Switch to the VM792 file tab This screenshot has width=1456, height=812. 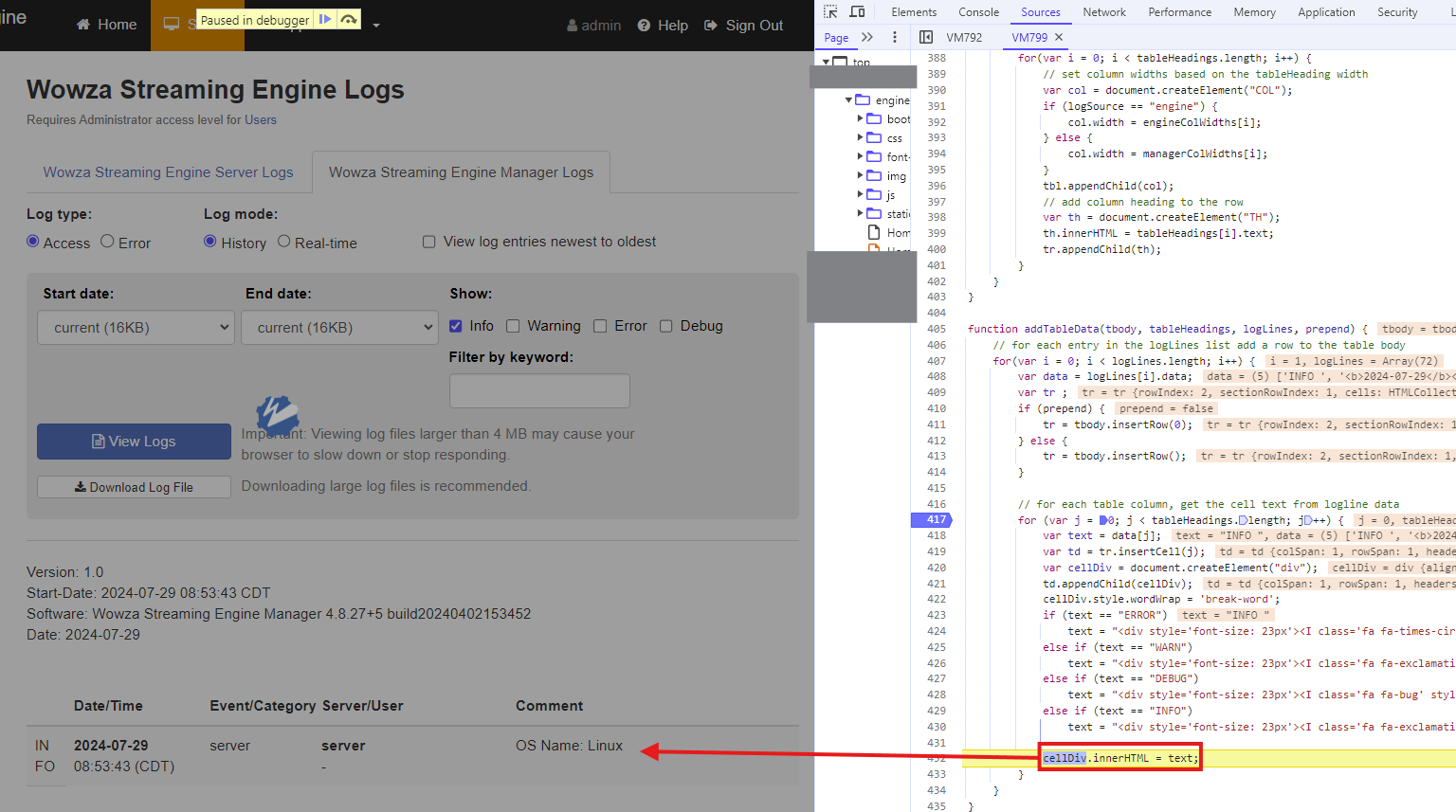pyautogui.click(x=964, y=37)
